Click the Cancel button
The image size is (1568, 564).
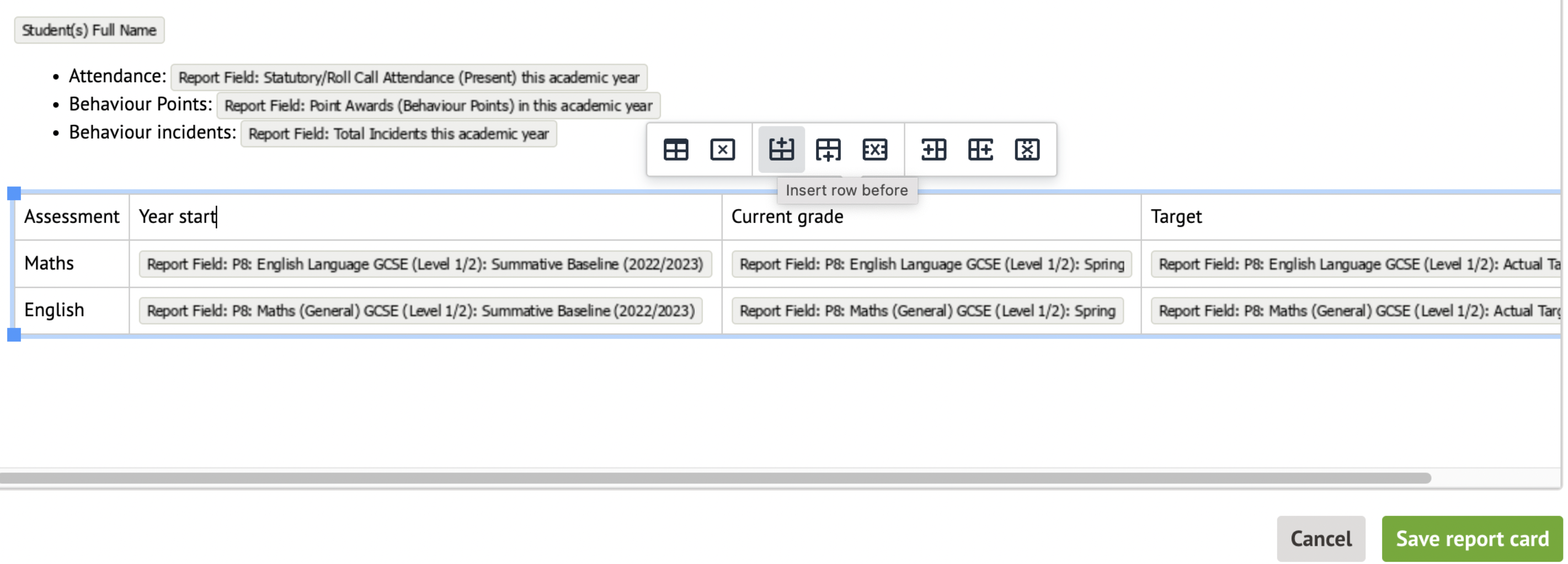1320,539
